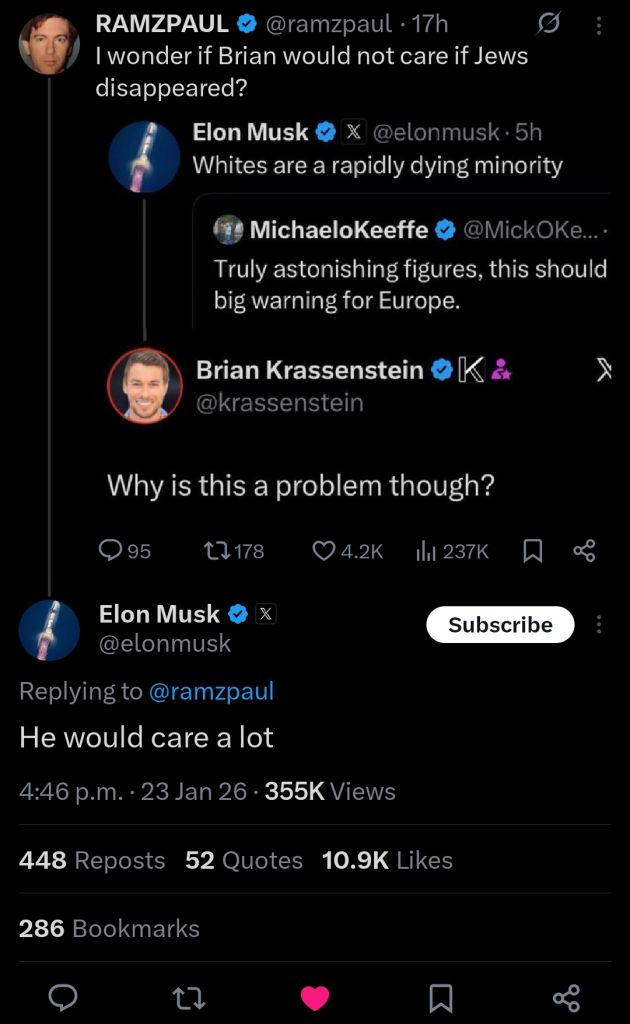Open the 448 Reposts list
The height and width of the screenshot is (1024, 630).
click(92, 860)
